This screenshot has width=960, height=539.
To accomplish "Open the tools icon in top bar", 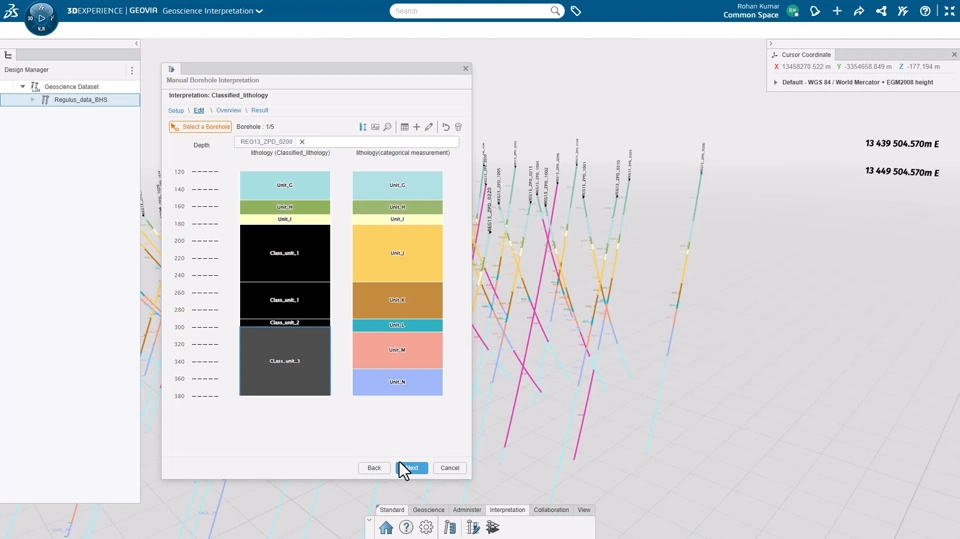I will [x=903, y=11].
